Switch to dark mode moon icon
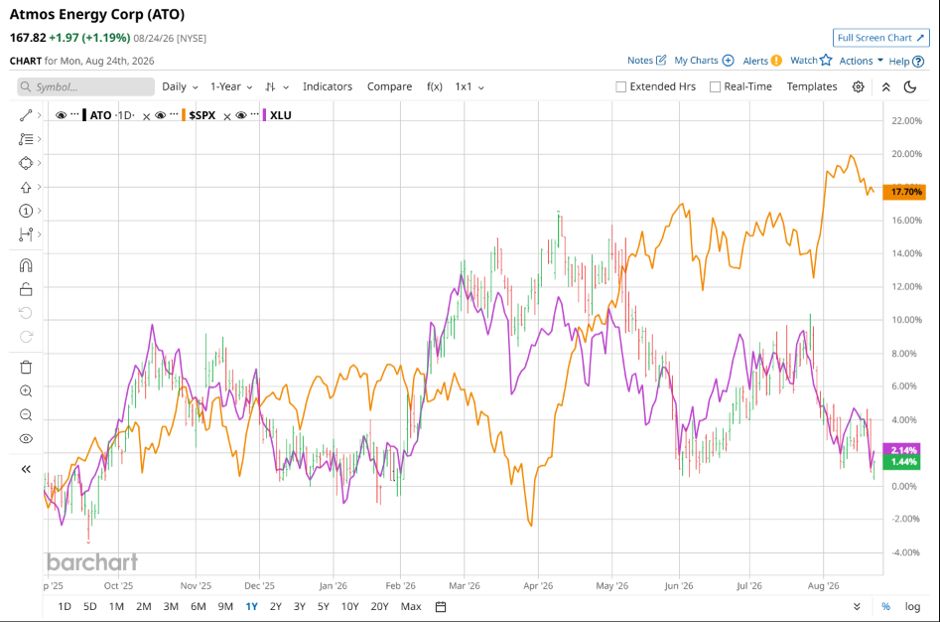Image resolution: width=940 pixels, height=622 pixels. point(910,87)
